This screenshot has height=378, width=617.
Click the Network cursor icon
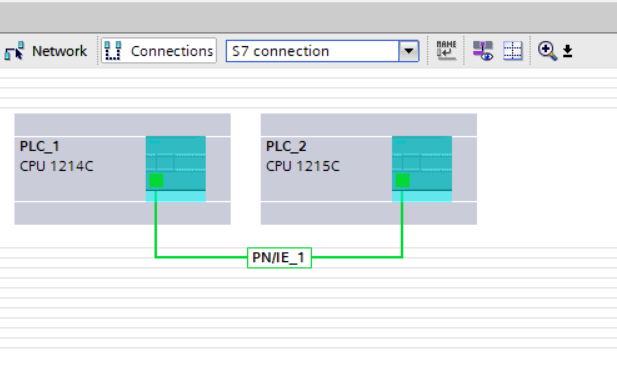pos(14,51)
